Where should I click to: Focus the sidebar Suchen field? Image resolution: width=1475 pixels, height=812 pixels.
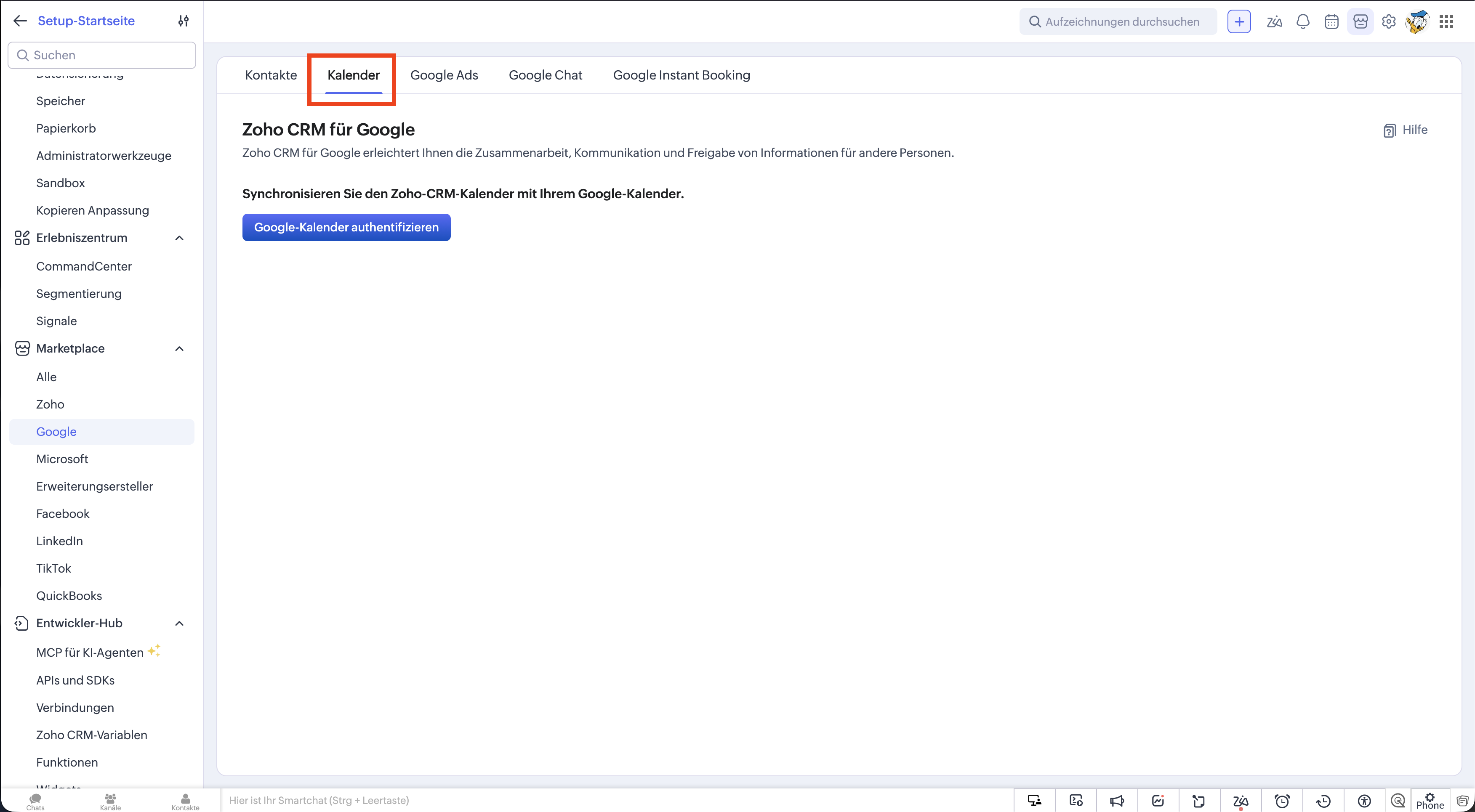(102, 55)
